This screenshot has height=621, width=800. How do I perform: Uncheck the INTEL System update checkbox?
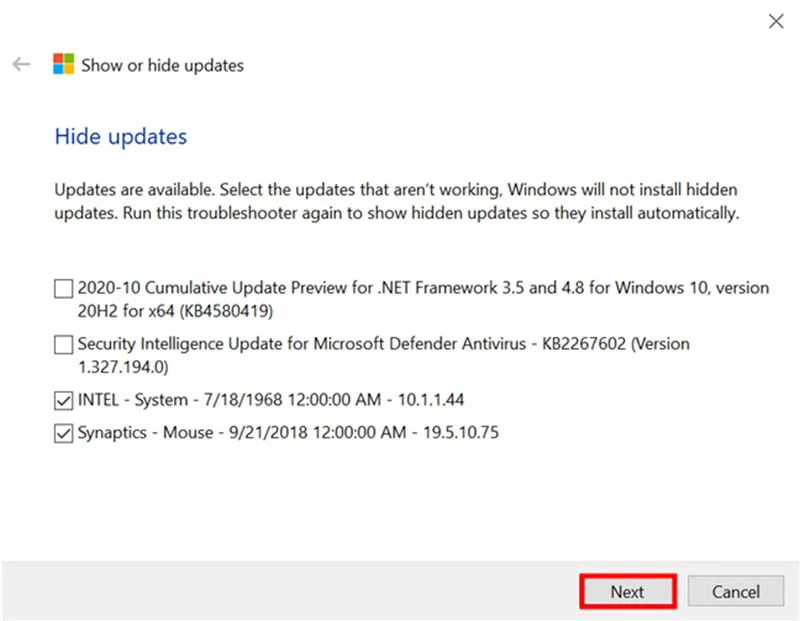tap(63, 401)
